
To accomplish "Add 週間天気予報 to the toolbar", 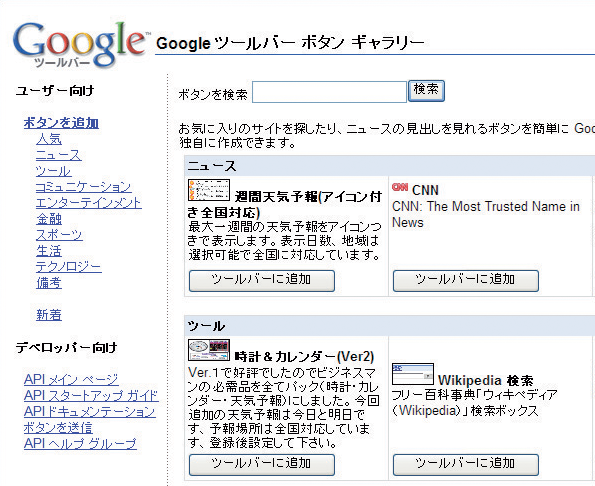I will pos(262,281).
